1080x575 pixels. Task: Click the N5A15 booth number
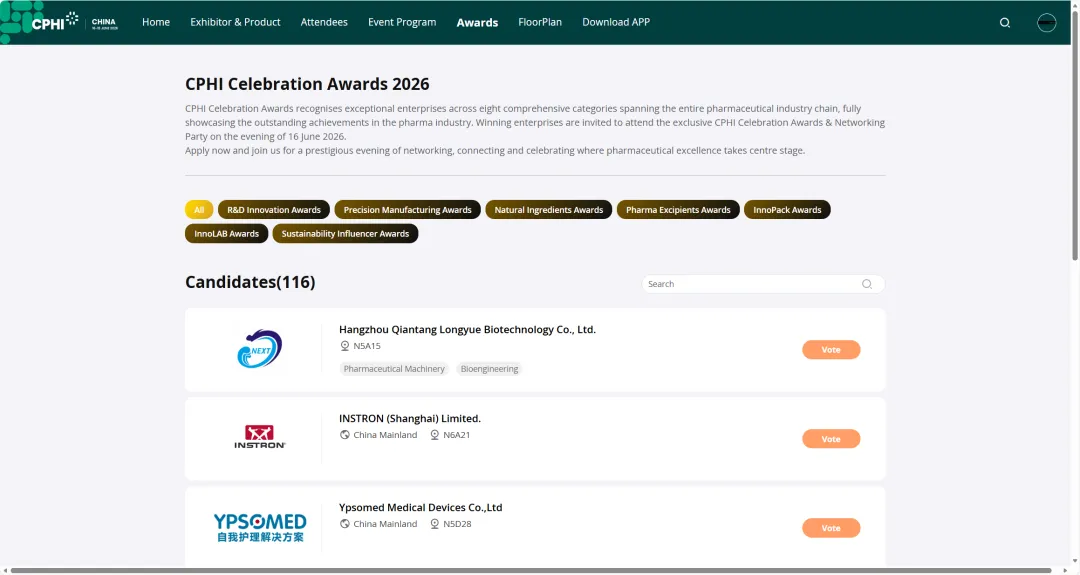[366, 346]
